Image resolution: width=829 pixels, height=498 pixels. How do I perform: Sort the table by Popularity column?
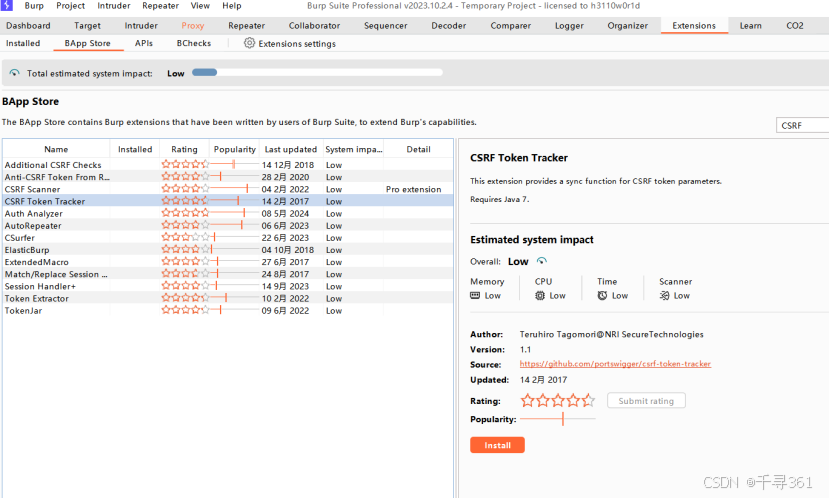(x=235, y=149)
